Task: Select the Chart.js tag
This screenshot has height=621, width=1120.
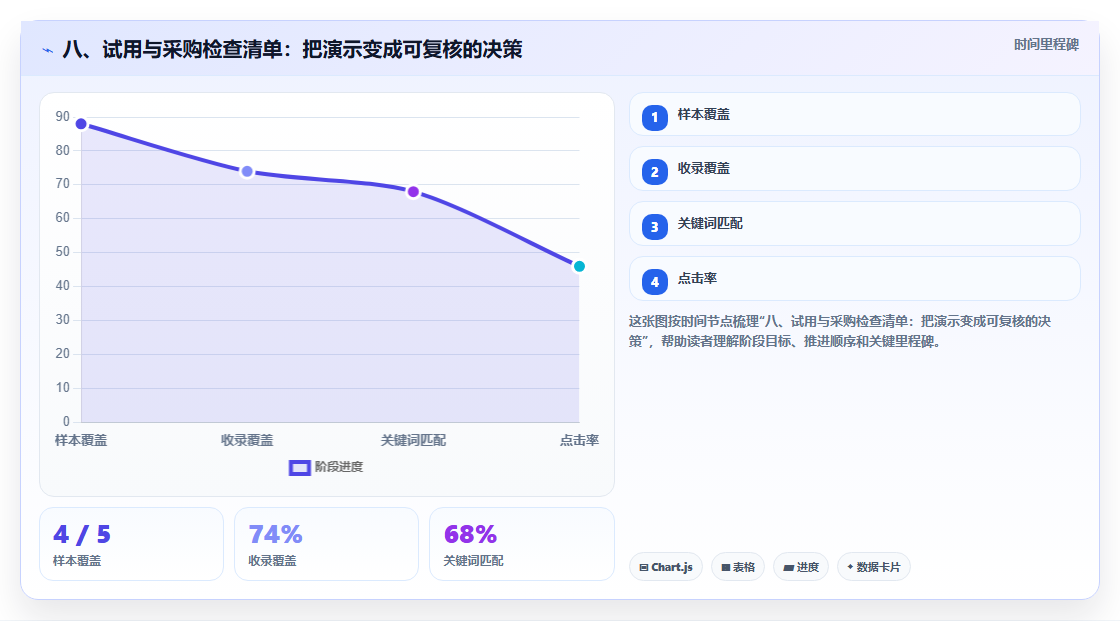Action: (666, 567)
